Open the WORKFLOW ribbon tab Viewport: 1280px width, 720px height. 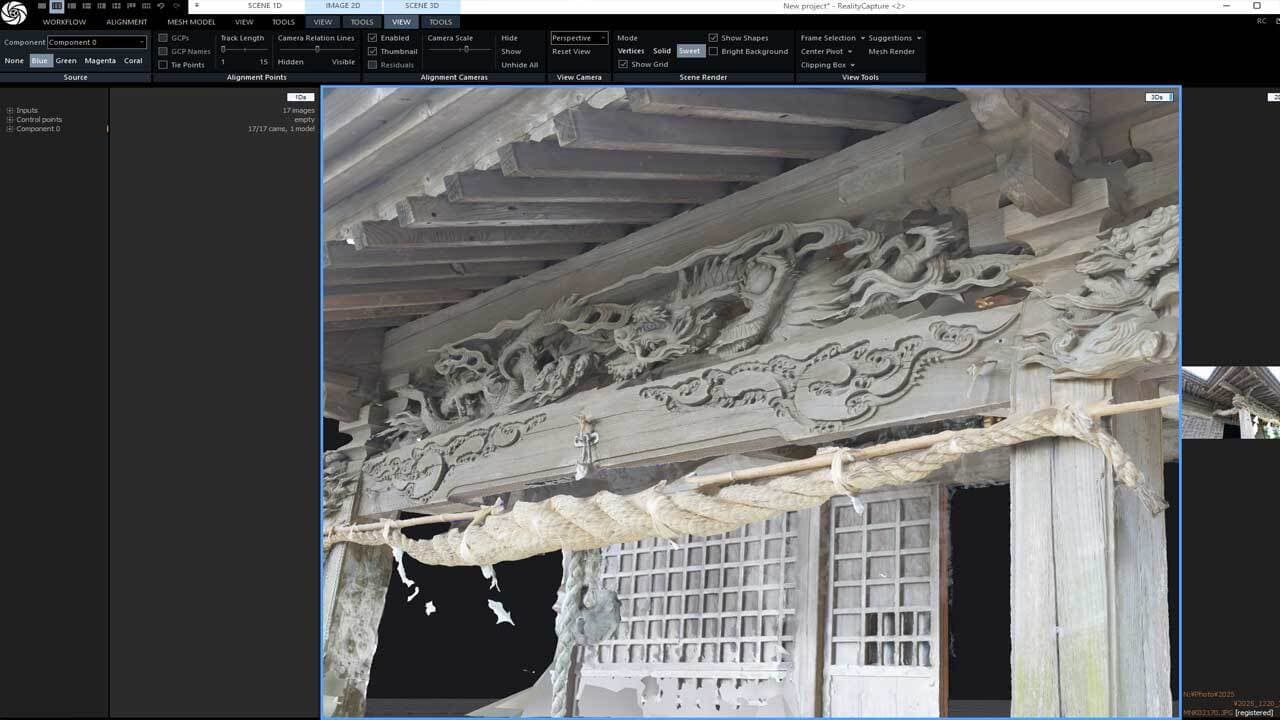64,22
